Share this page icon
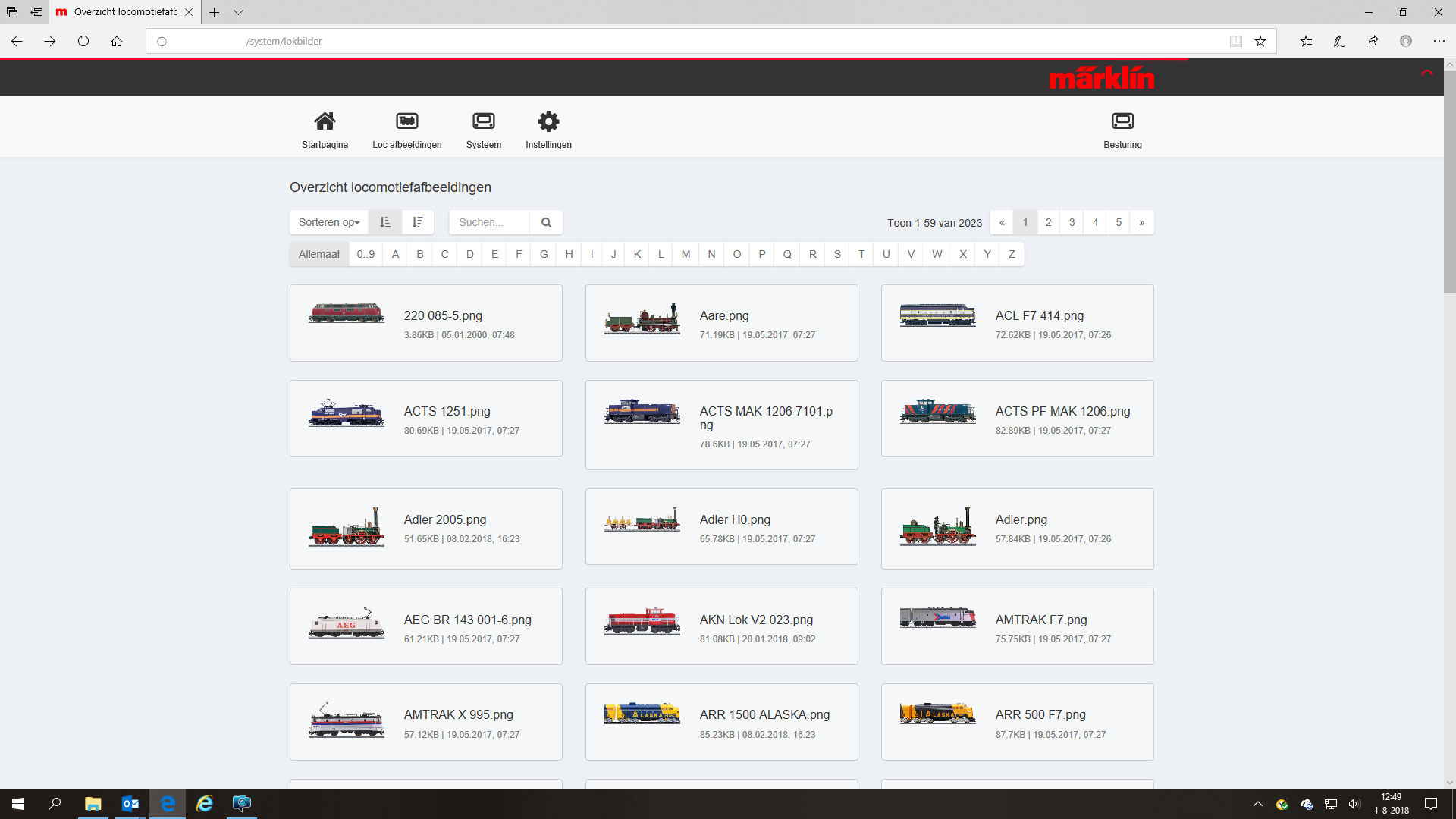Image resolution: width=1456 pixels, height=819 pixels. click(1373, 41)
